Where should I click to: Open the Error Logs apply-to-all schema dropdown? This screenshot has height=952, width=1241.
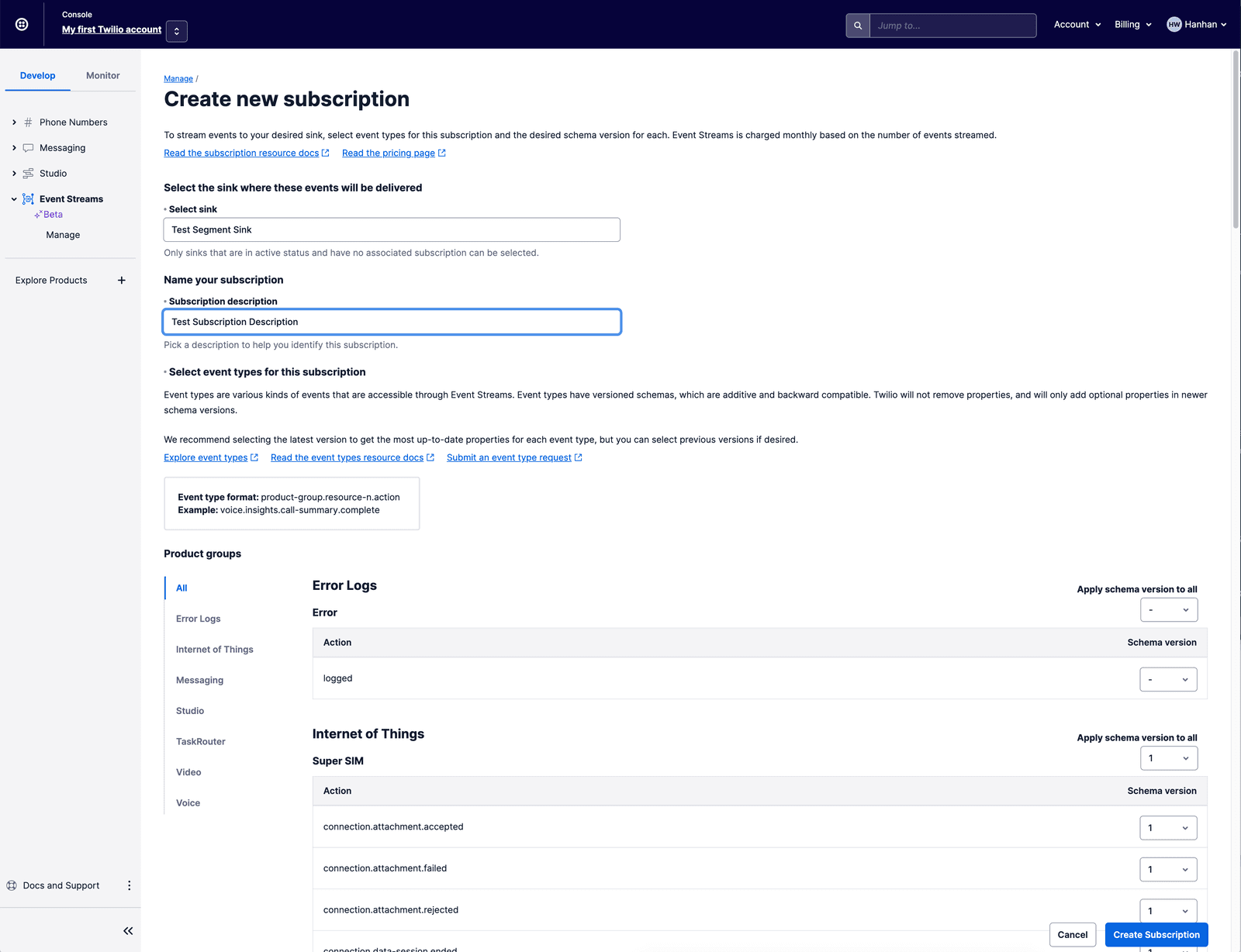tap(1168, 609)
